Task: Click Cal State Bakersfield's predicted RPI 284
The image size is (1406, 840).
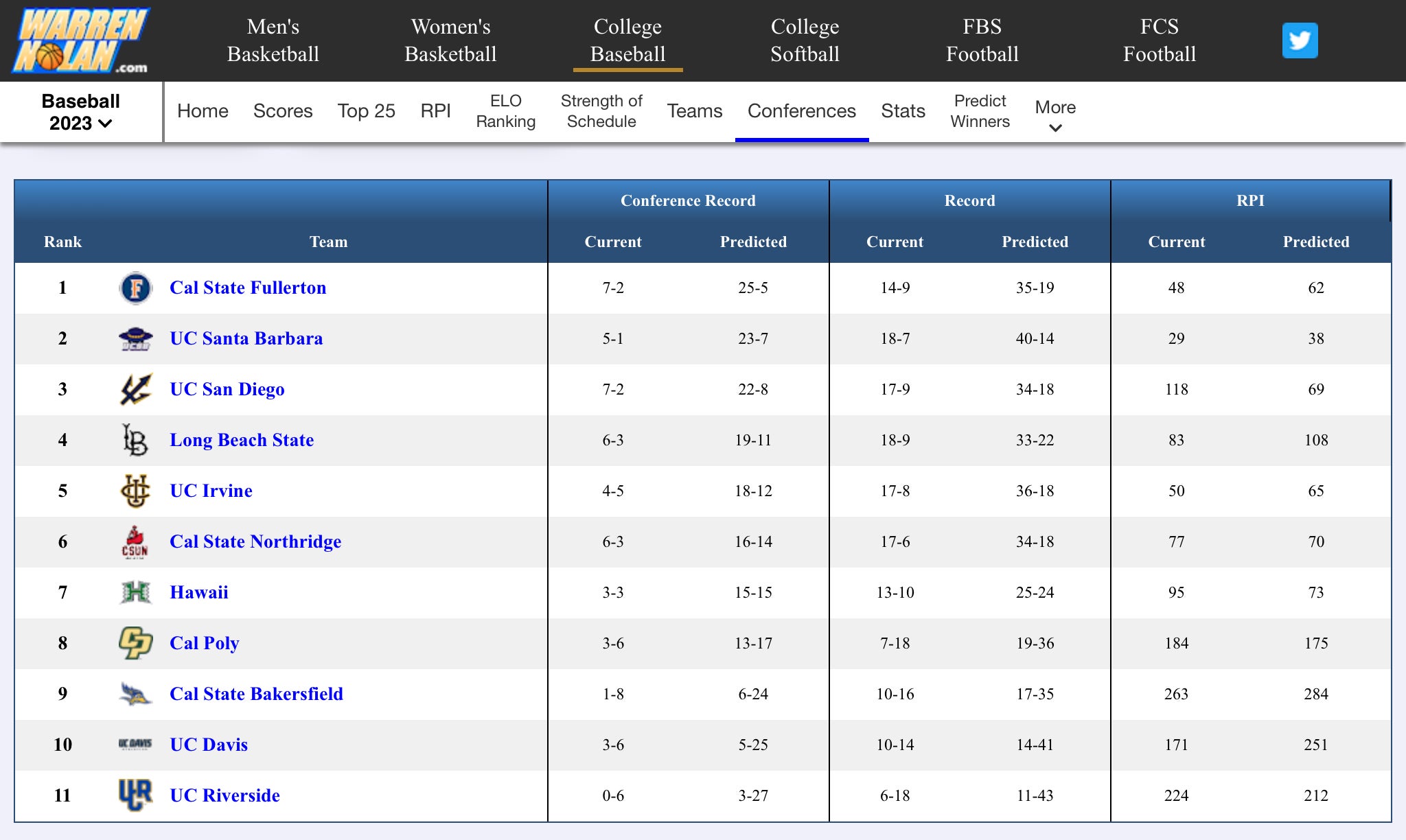Action: click(1316, 694)
